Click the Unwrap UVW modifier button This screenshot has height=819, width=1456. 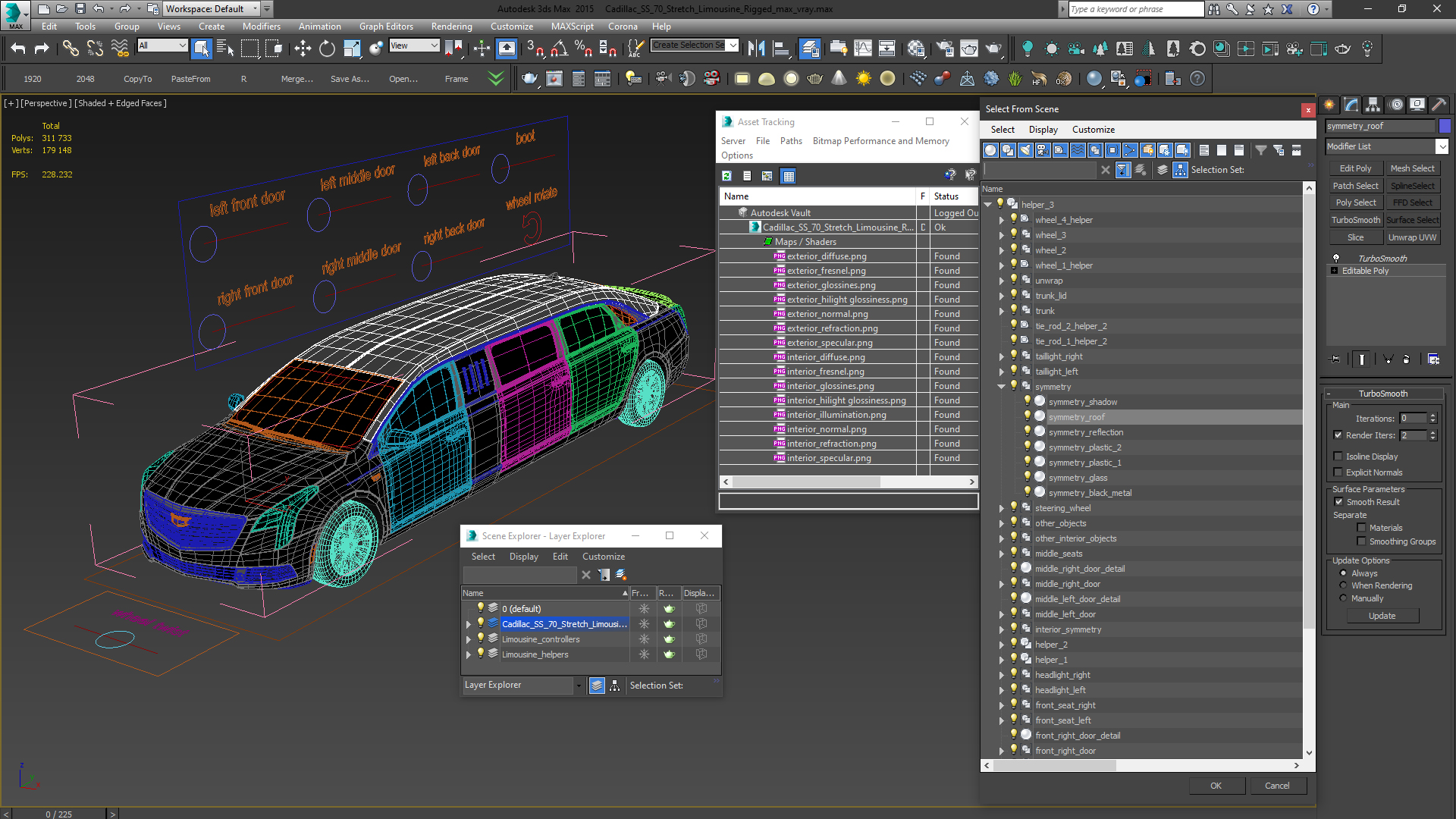pos(1412,237)
